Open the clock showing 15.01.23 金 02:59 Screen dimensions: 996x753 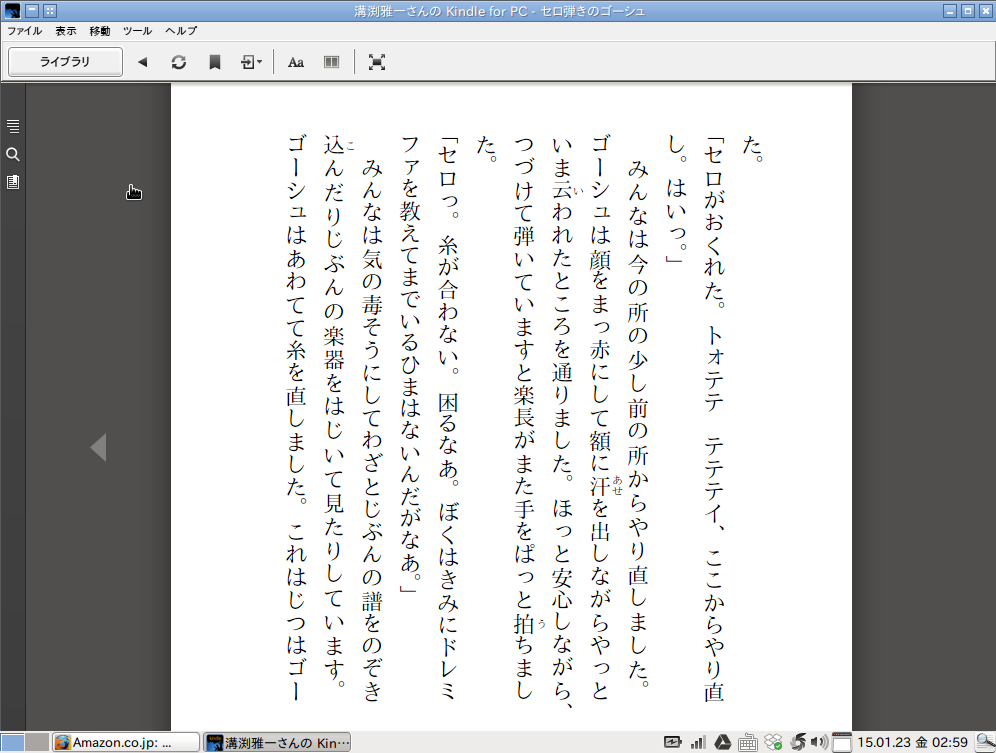(912, 742)
